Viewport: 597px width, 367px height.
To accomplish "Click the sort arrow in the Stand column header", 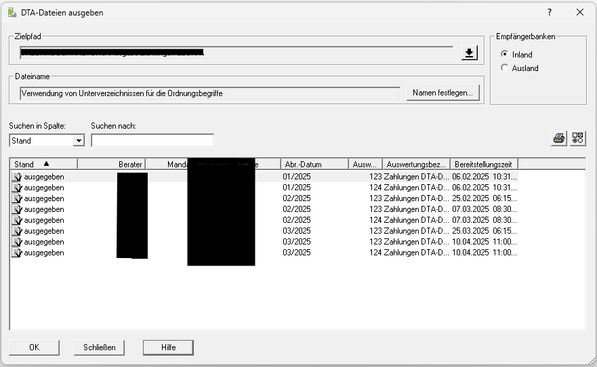I will coord(46,164).
